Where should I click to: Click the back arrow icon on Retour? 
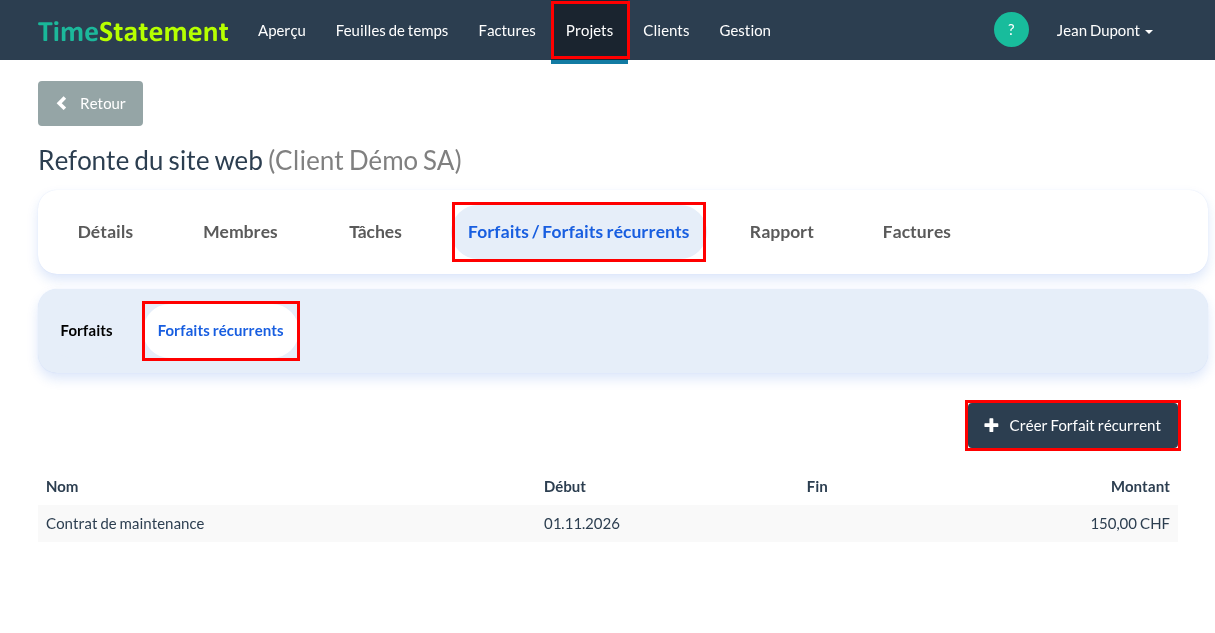(x=62, y=103)
